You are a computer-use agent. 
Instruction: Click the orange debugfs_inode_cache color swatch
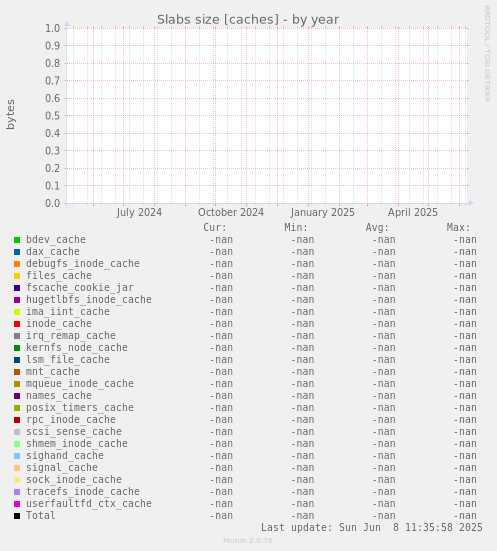[17, 264]
